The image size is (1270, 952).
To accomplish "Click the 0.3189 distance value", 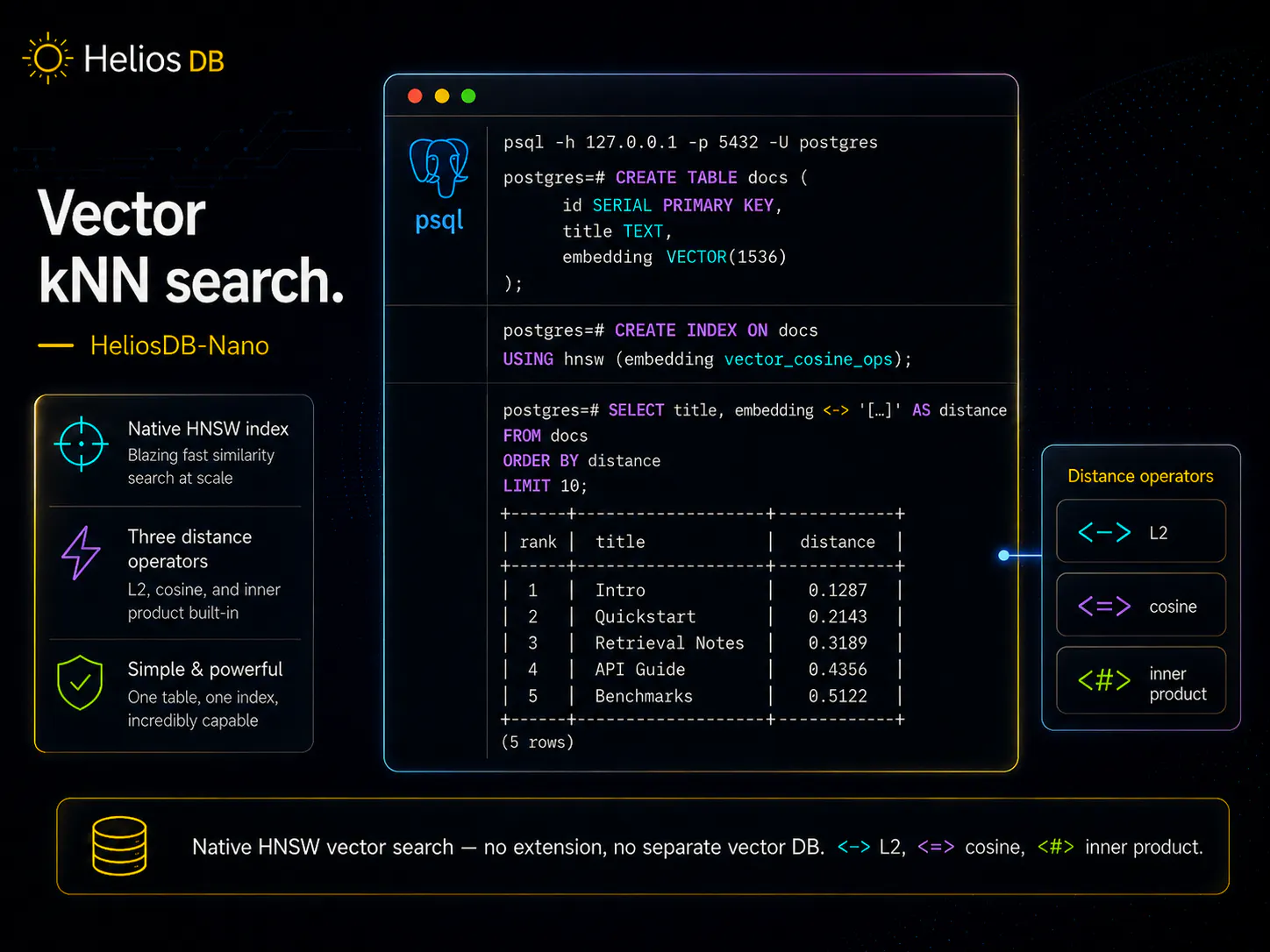I will 838,643.
